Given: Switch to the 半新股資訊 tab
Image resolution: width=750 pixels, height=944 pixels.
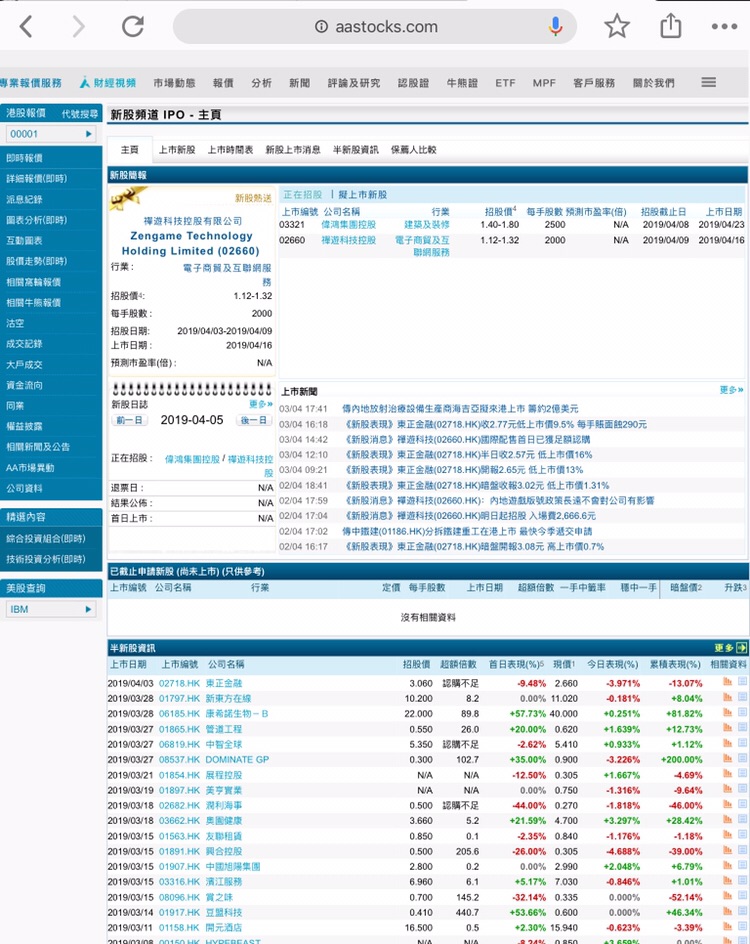Looking at the screenshot, I should click(x=356, y=149).
